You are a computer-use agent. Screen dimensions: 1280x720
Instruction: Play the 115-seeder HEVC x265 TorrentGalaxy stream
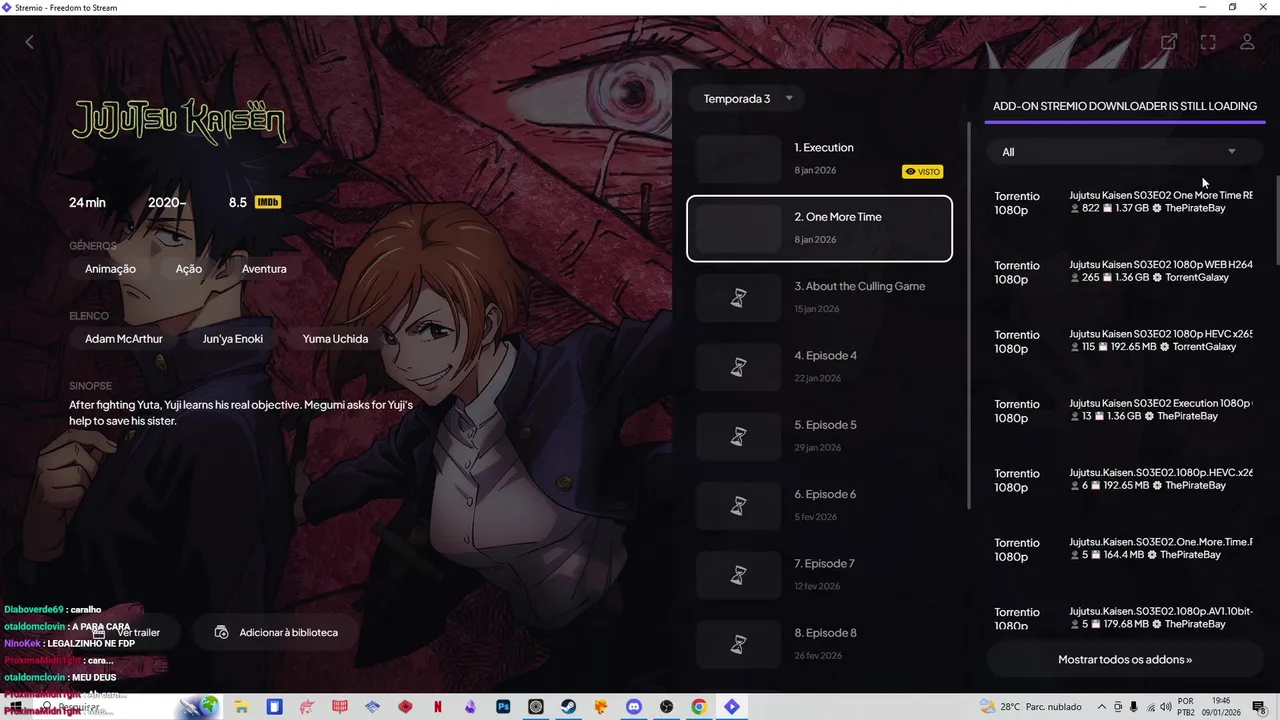pyautogui.click(x=1125, y=341)
